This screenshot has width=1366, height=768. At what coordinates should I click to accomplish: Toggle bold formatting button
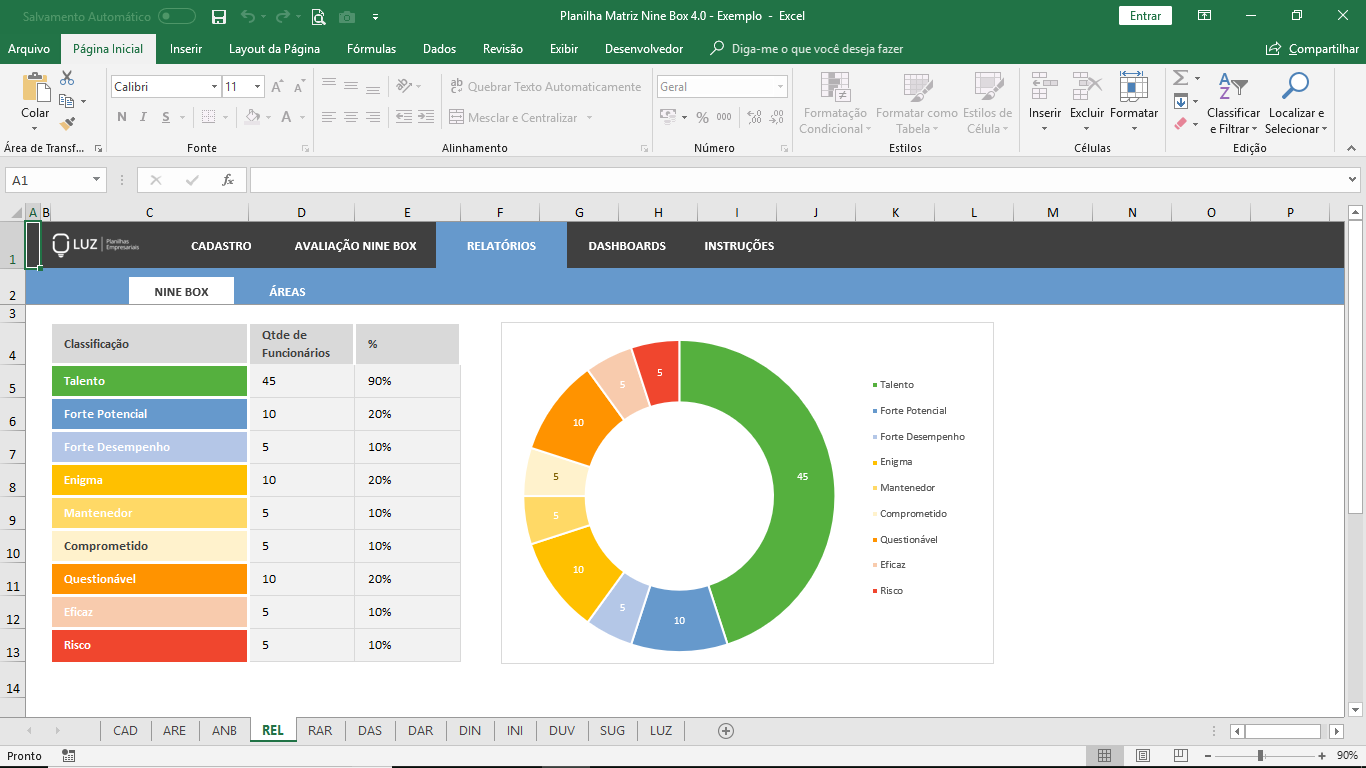[x=122, y=117]
